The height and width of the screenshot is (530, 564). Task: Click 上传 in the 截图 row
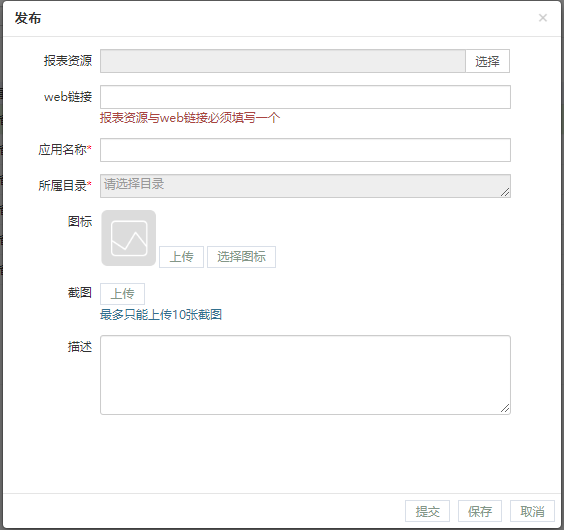(x=122, y=294)
